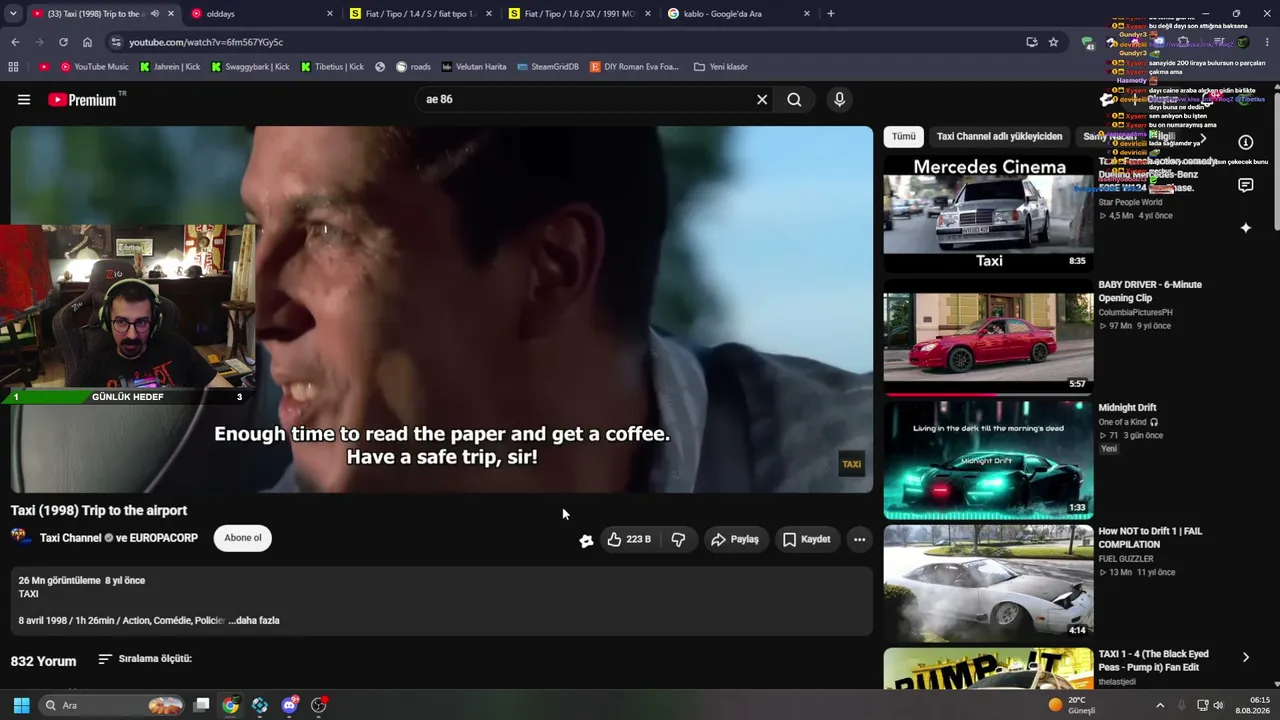Open the roads bookmark
1280x720 pixels.
click(x=413, y=67)
